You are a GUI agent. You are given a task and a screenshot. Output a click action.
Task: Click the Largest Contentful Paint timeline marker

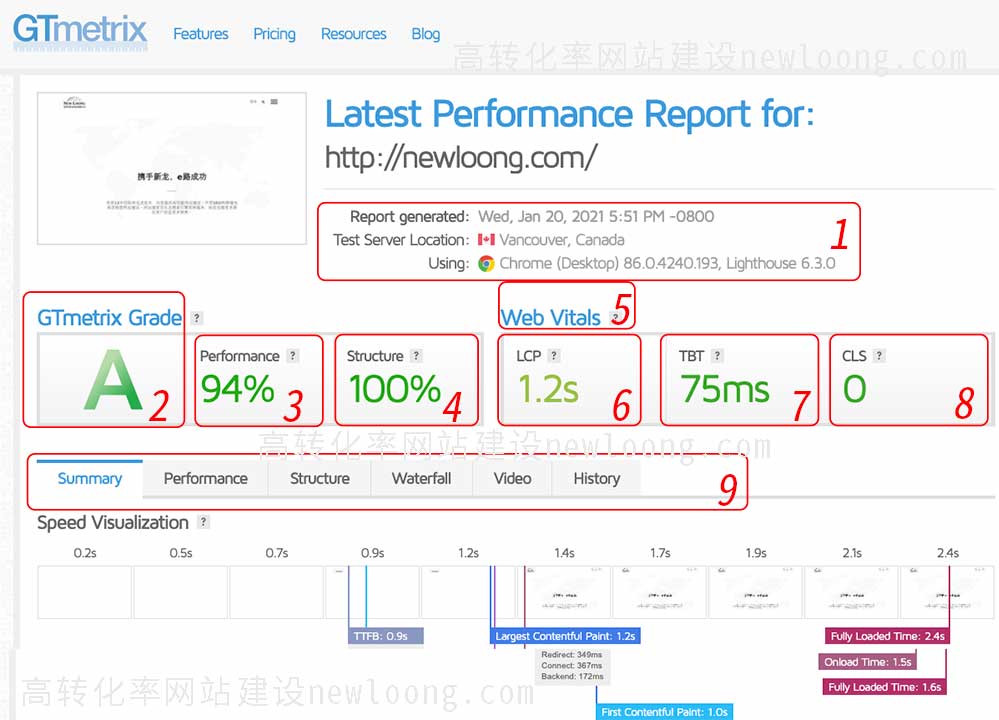[565, 636]
